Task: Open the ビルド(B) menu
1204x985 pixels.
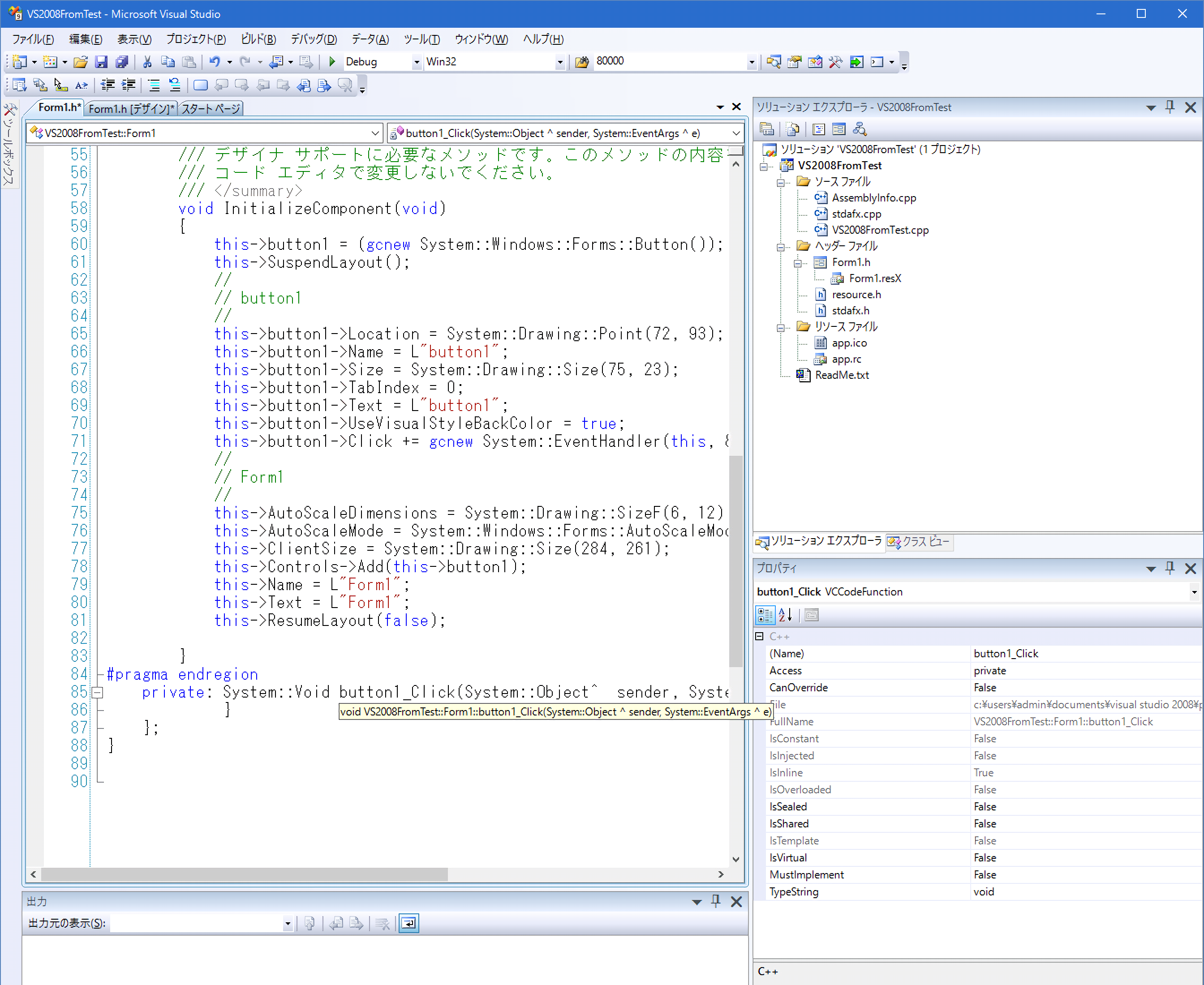Action: [x=258, y=39]
